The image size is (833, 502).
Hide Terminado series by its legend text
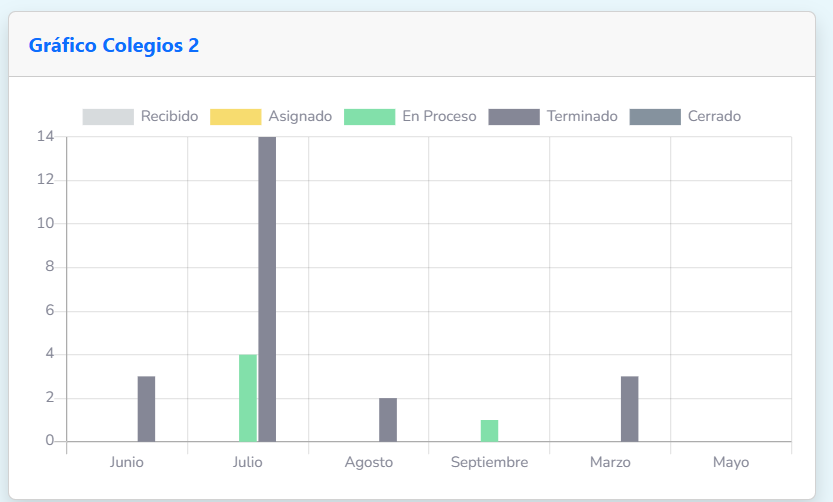pyautogui.click(x=582, y=116)
